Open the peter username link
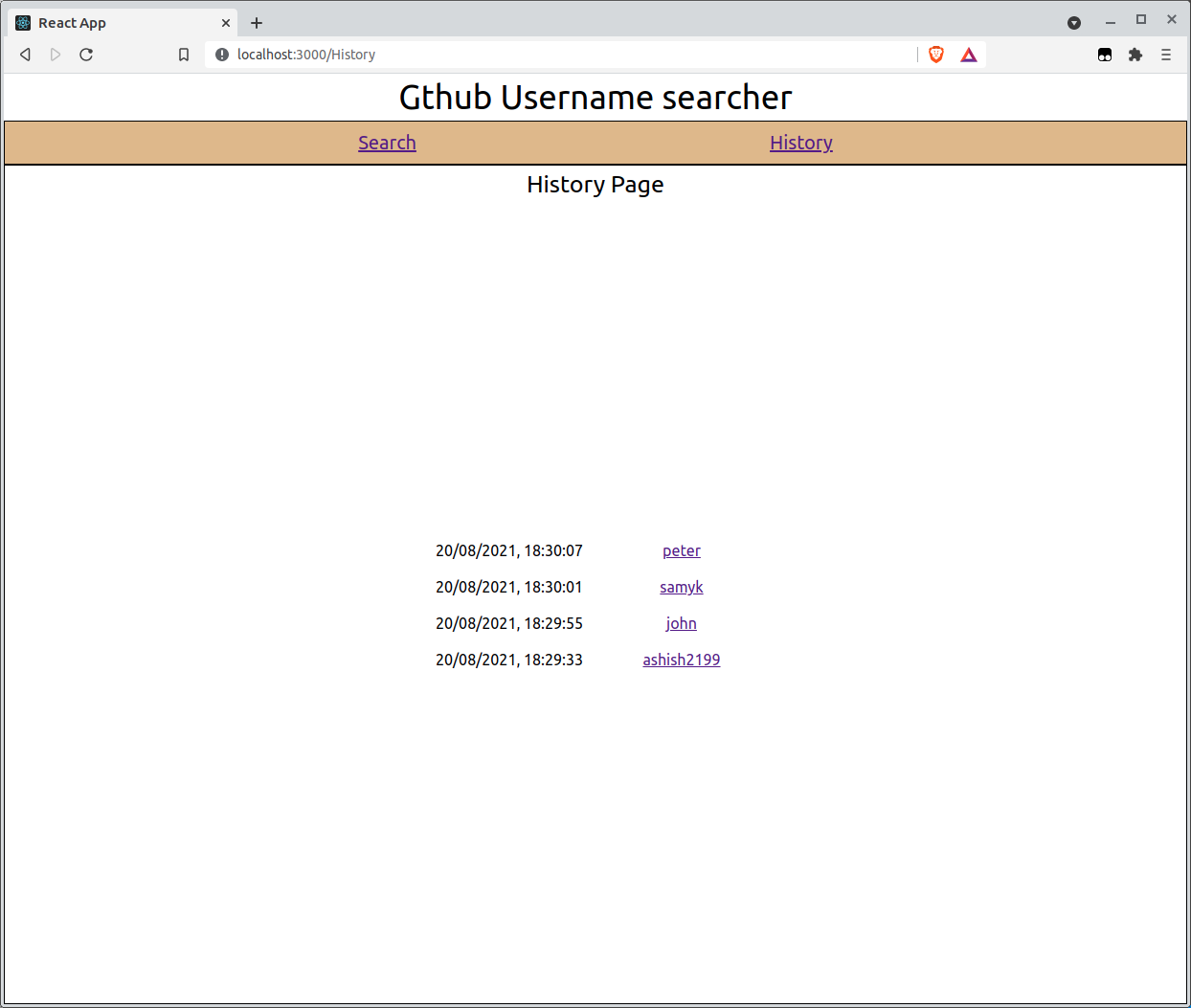This screenshot has height=1008, width=1191. [682, 550]
